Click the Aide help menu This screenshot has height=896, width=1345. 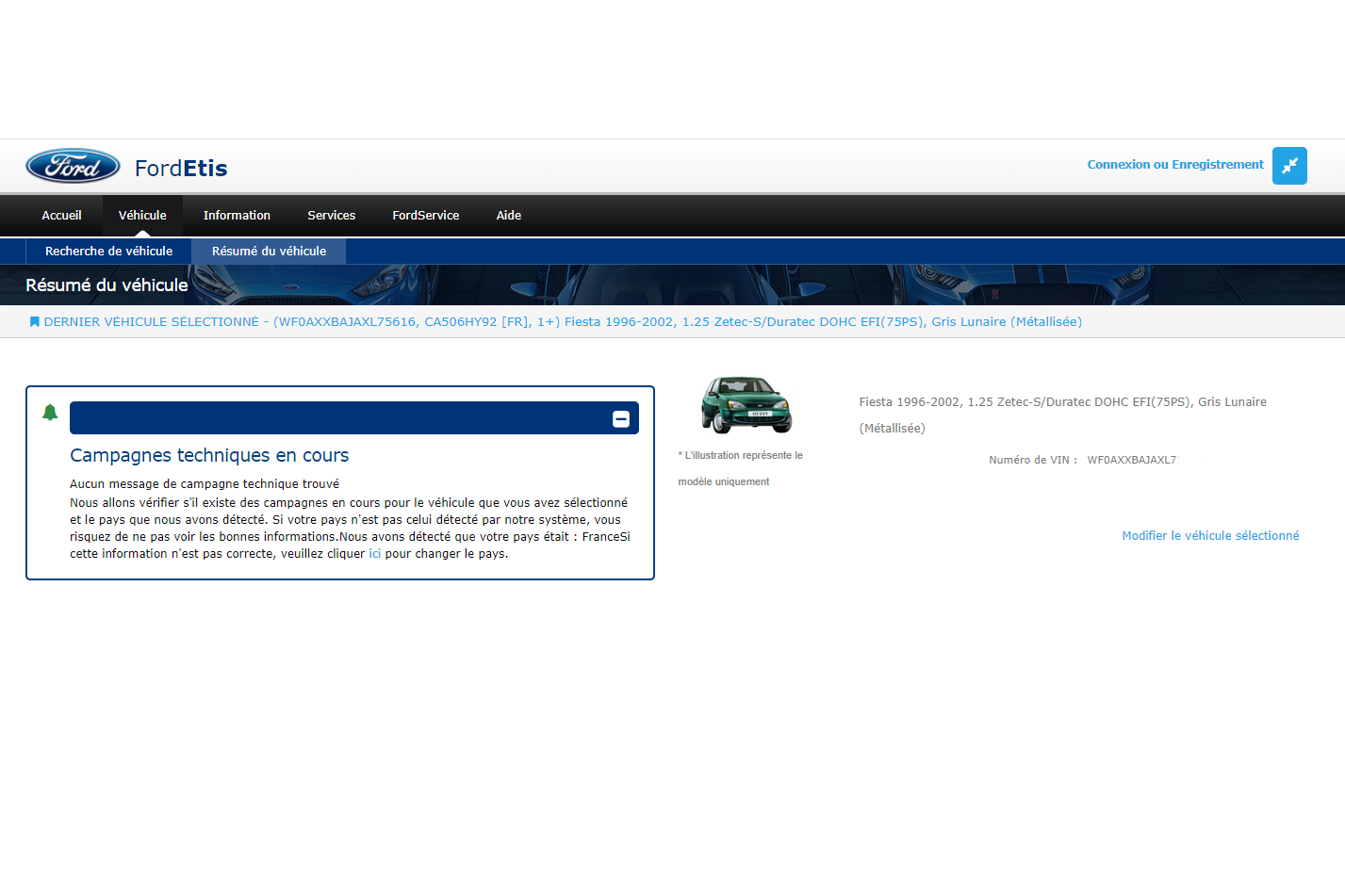click(x=508, y=216)
